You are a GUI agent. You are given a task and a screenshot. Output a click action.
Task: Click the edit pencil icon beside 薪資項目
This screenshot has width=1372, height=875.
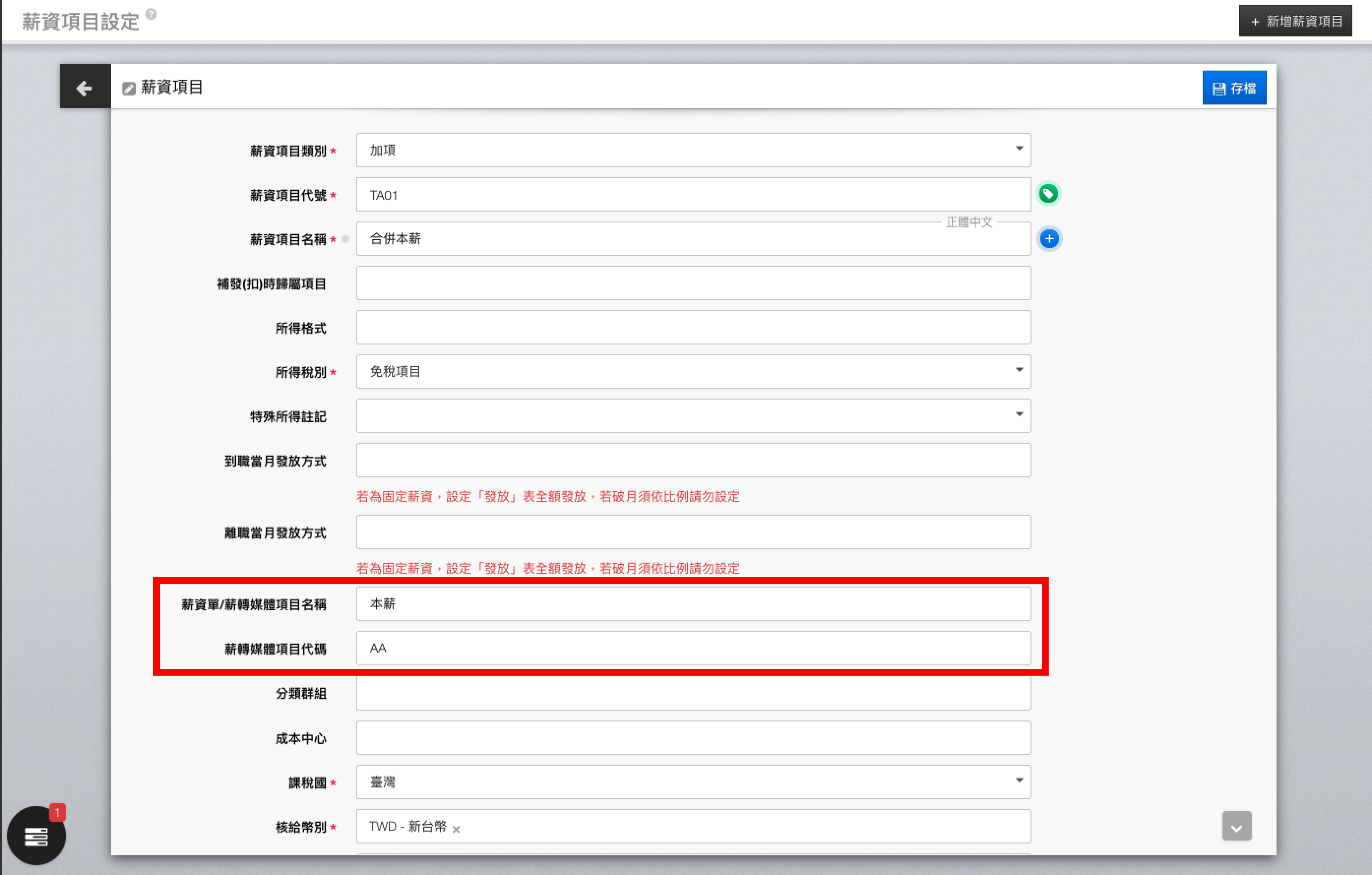pos(129,88)
